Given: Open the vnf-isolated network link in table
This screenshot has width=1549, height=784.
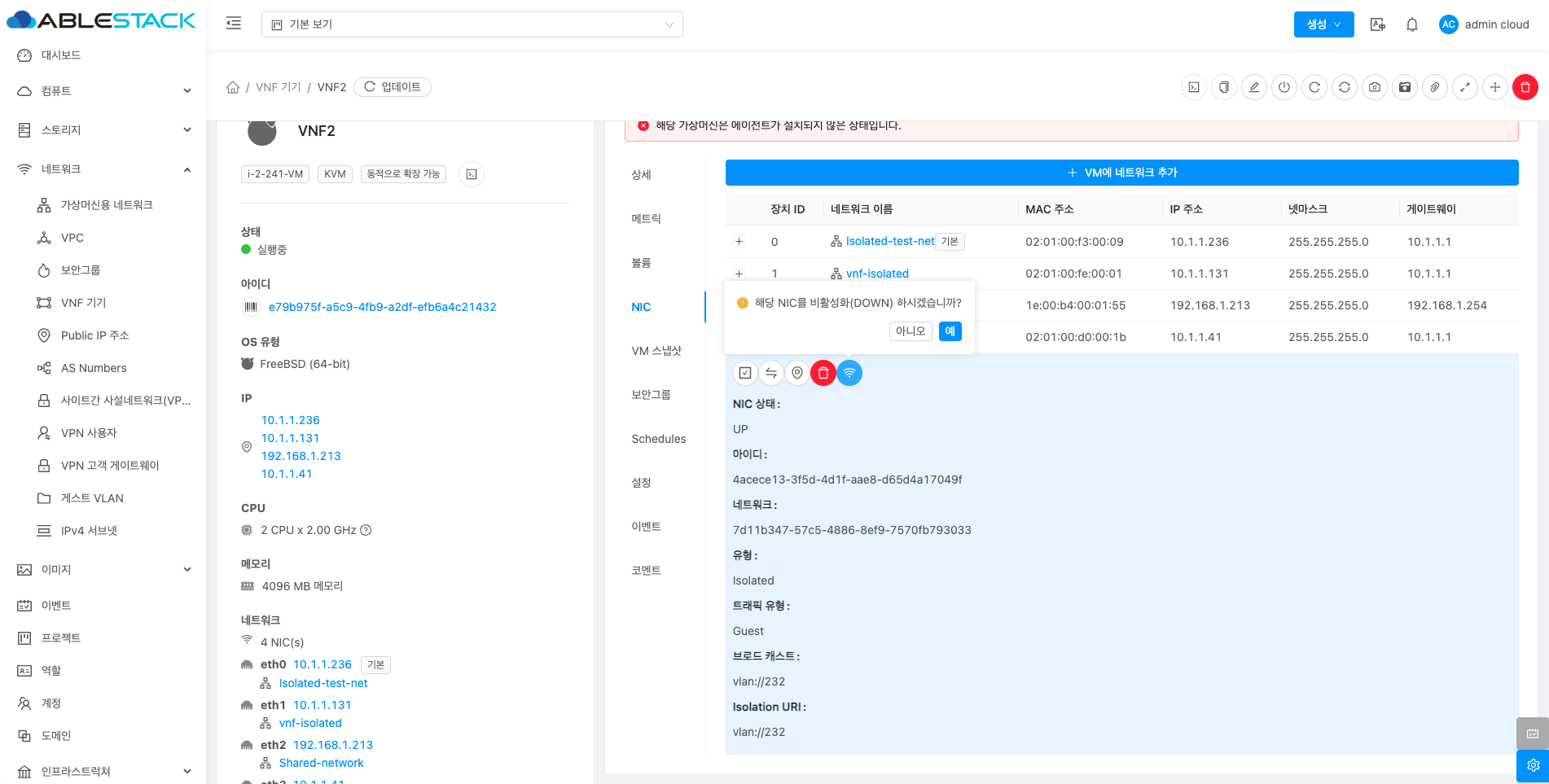Looking at the screenshot, I should coord(877,274).
